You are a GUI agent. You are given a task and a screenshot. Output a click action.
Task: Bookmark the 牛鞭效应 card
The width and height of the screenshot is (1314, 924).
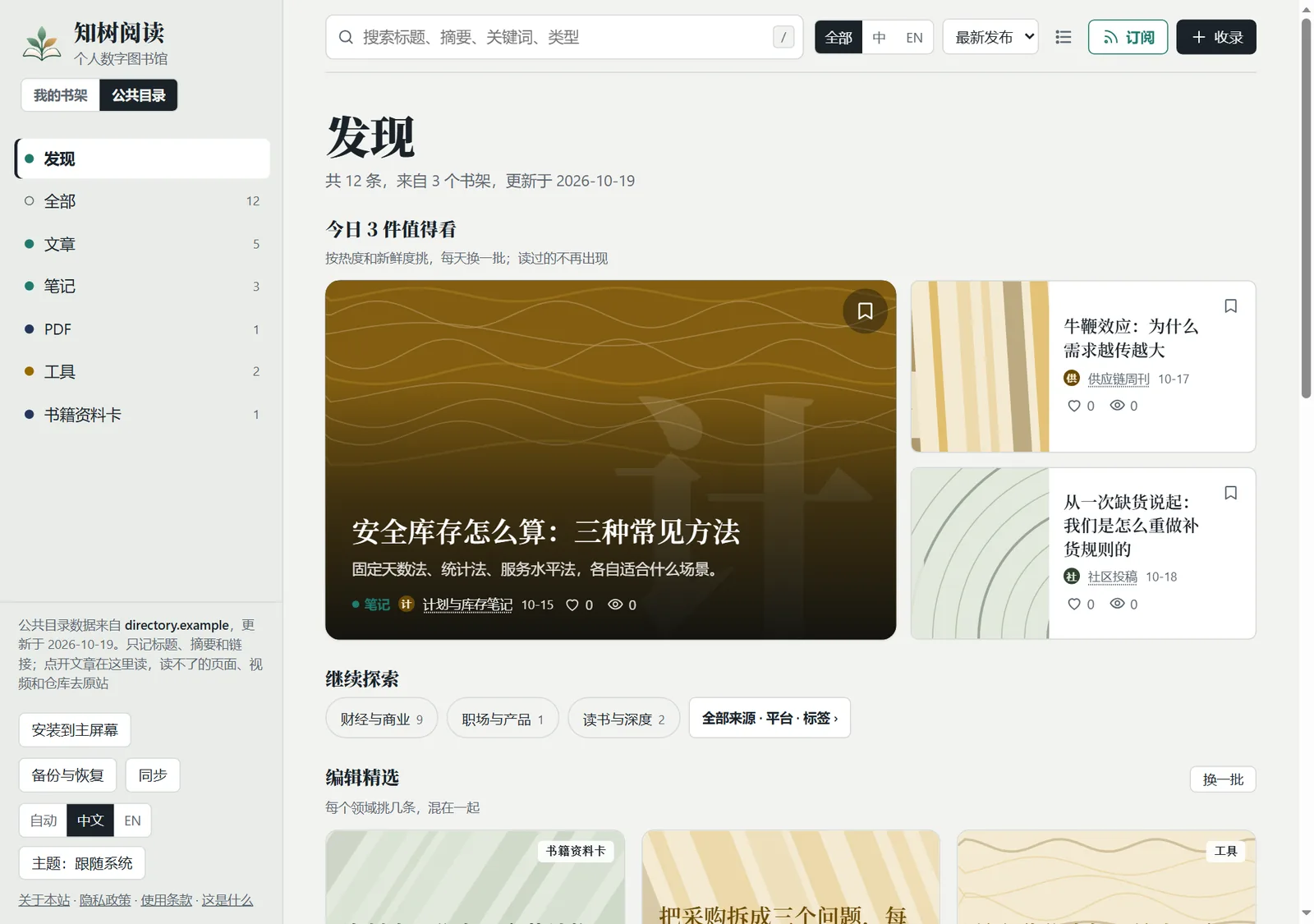coord(1230,306)
